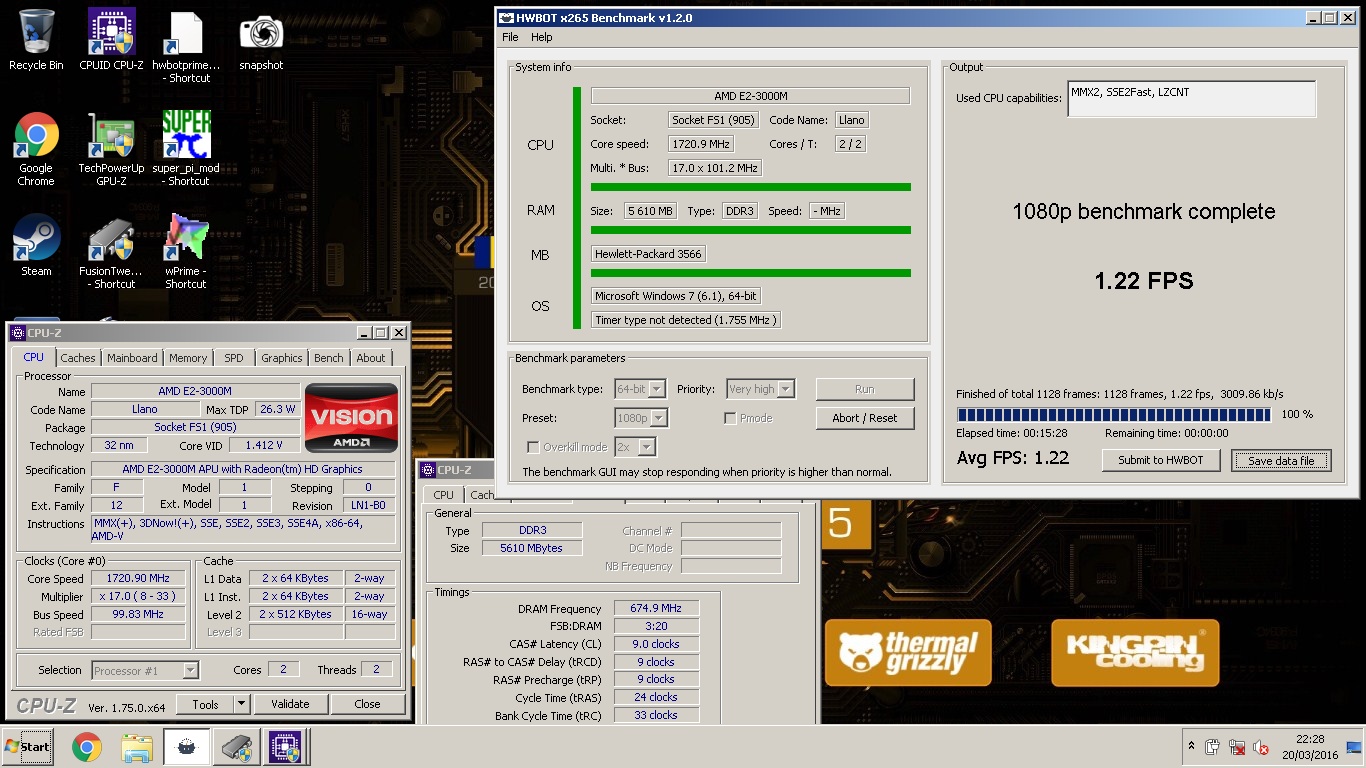
Task: Click the Kingpin Cooling logo on wallpaper panel
Action: point(1135,653)
